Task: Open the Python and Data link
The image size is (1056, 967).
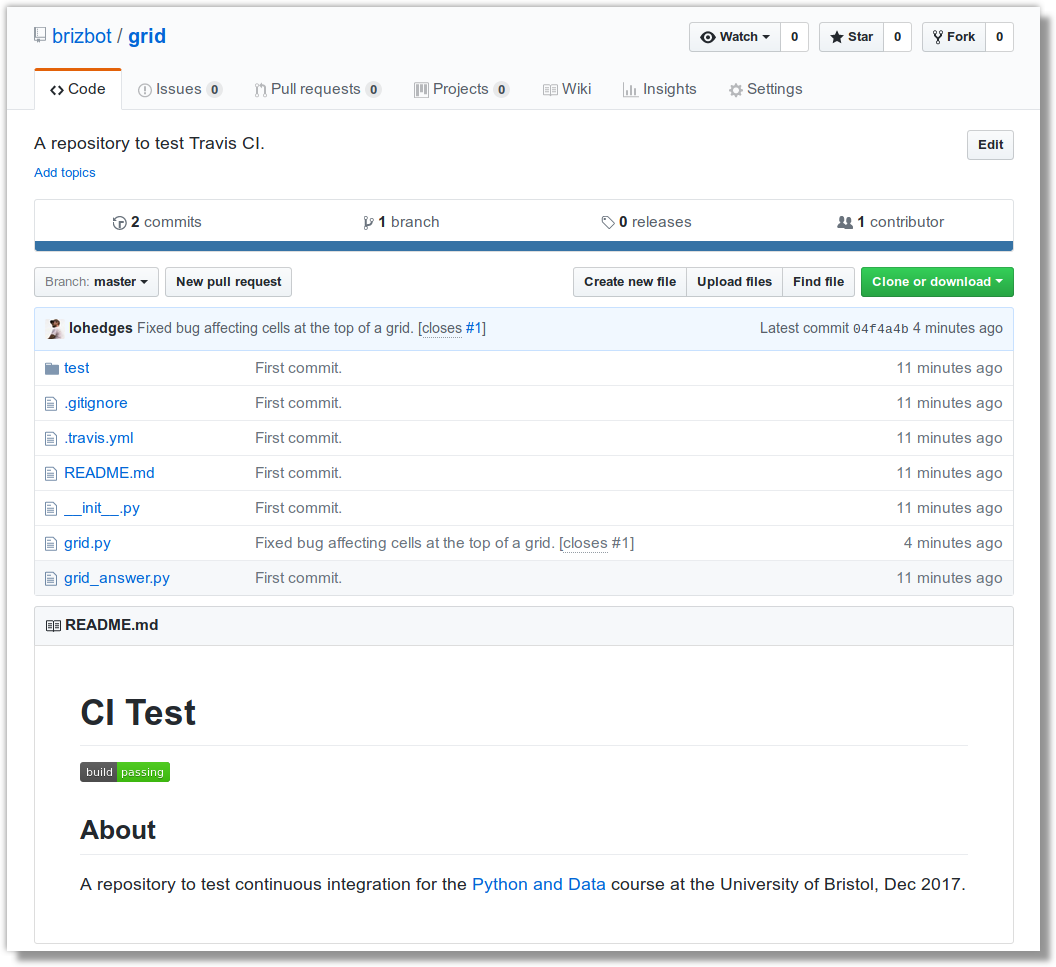Action: coord(538,884)
